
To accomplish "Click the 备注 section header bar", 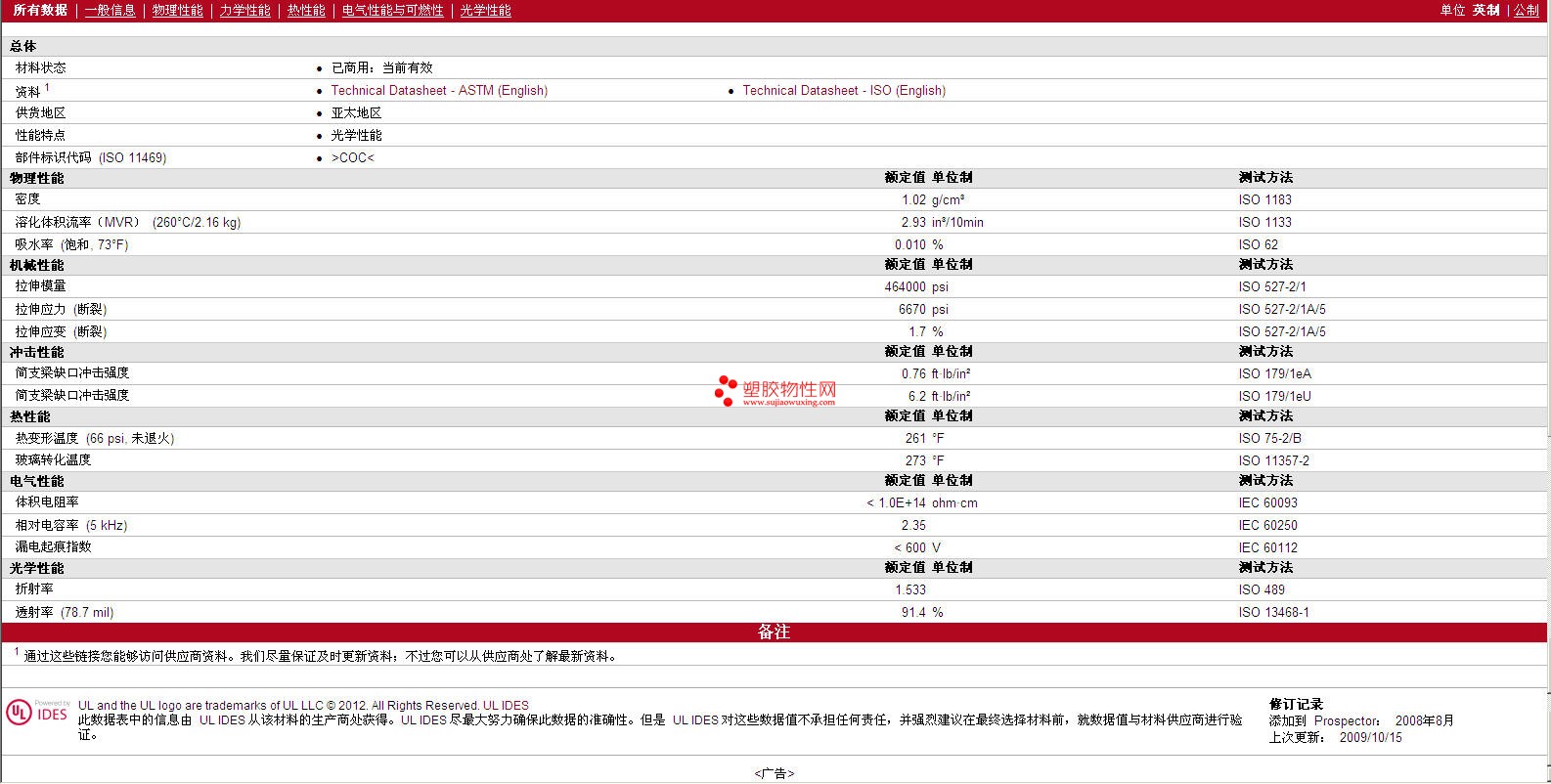I will (x=775, y=632).
